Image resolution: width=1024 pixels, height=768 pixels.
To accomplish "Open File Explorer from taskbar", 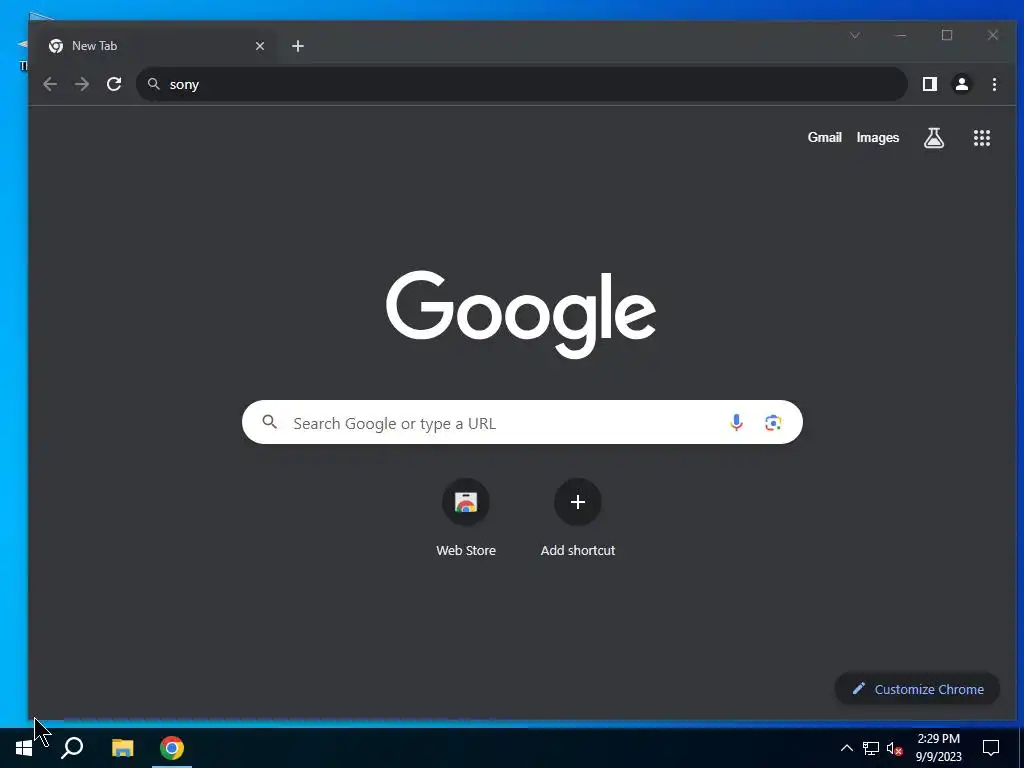I will coord(122,748).
